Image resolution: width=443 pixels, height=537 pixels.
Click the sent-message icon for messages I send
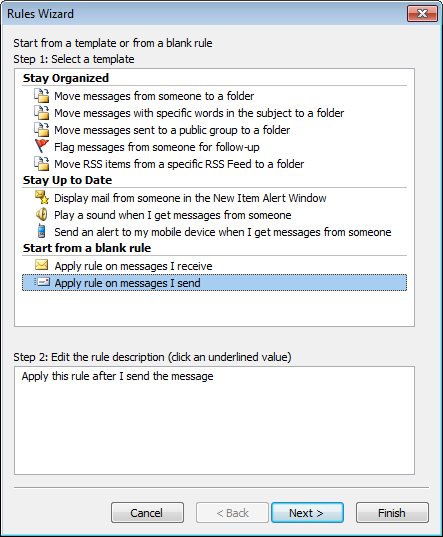coord(42,282)
